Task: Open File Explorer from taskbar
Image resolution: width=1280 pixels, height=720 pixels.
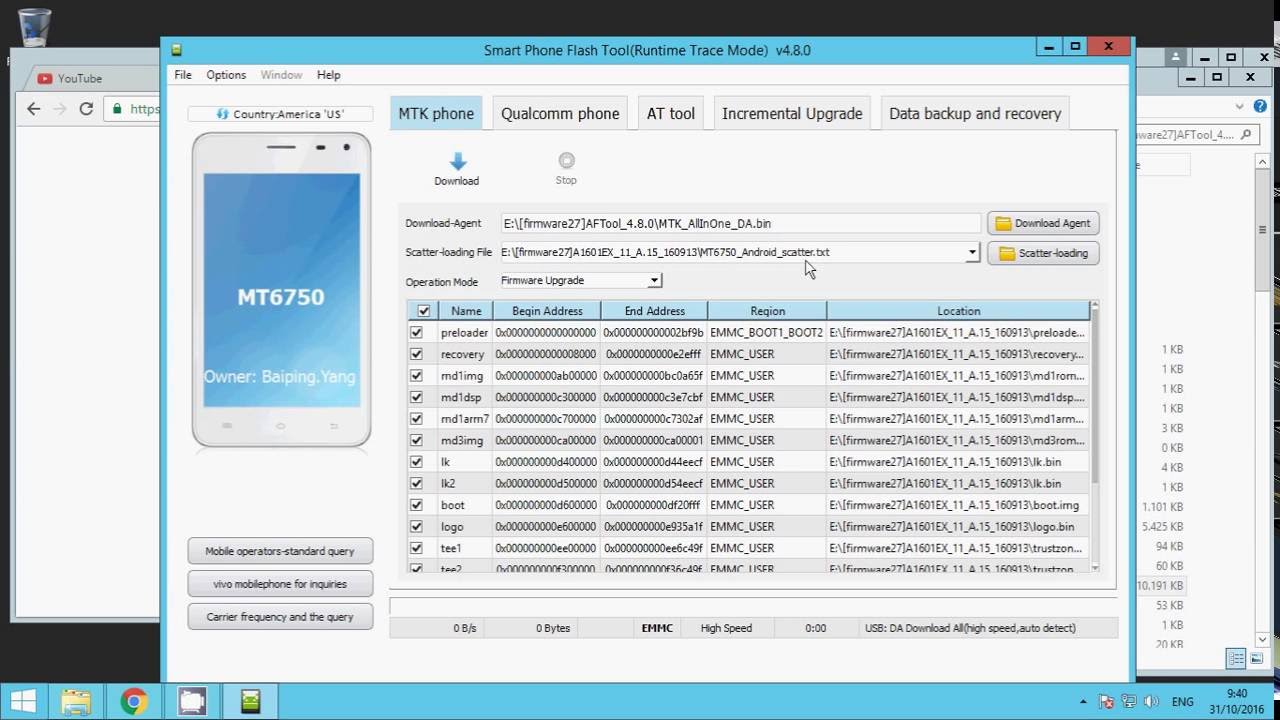Action: [77, 701]
